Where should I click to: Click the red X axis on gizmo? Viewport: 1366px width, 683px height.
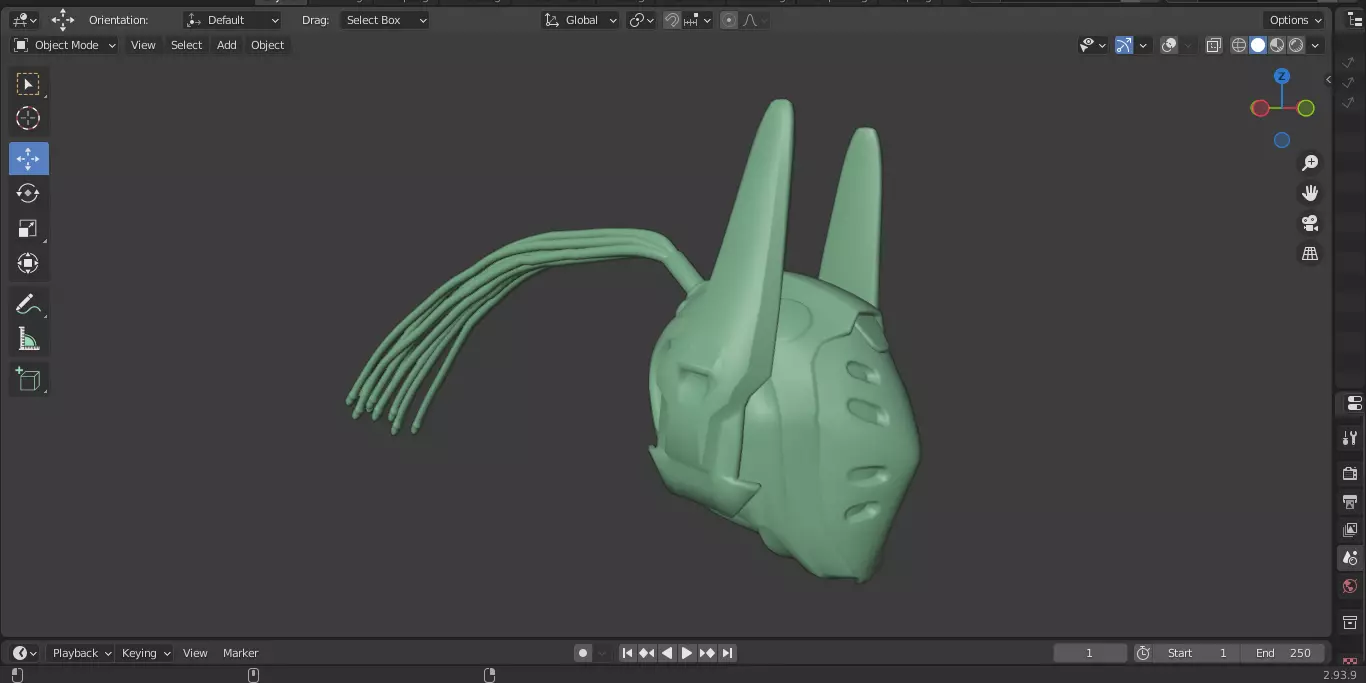point(1260,108)
